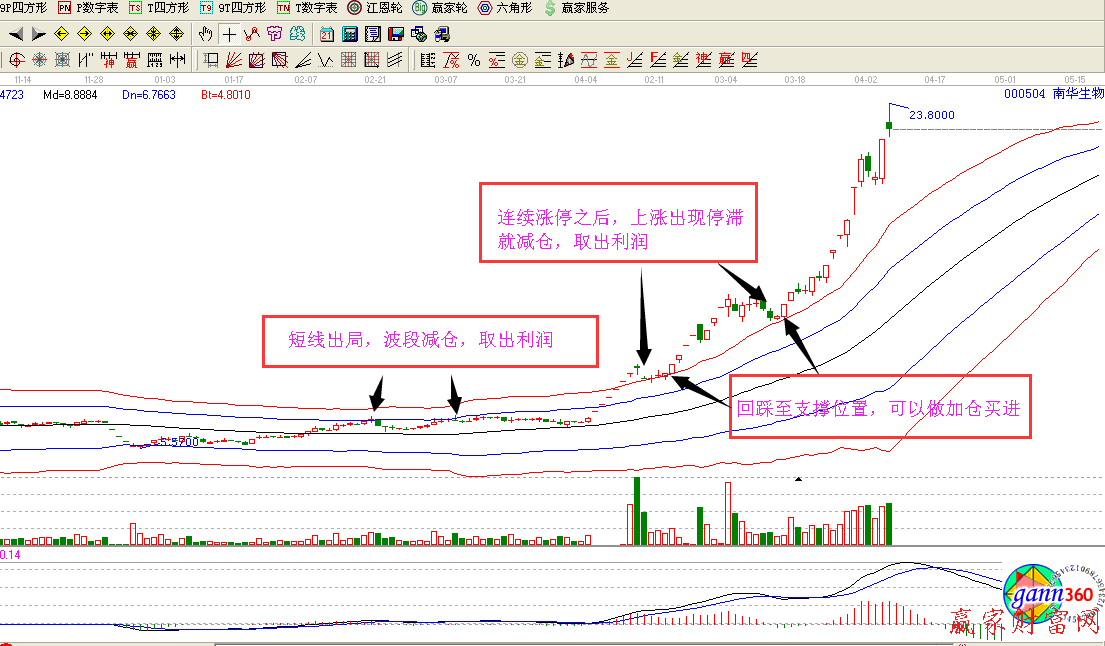Viewport: 1105px width, 646px height.
Task: Click the 0.14 MACD indicator value
Action: pos(11,555)
